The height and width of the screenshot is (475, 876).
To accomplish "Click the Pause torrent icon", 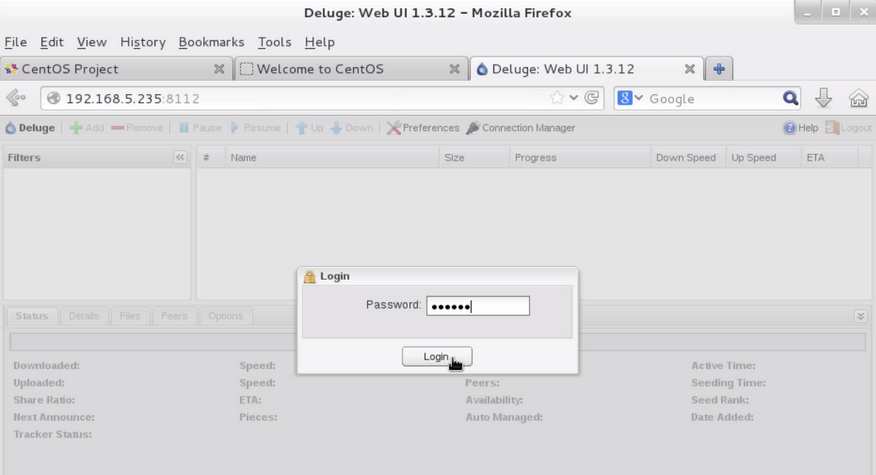I will [184, 128].
